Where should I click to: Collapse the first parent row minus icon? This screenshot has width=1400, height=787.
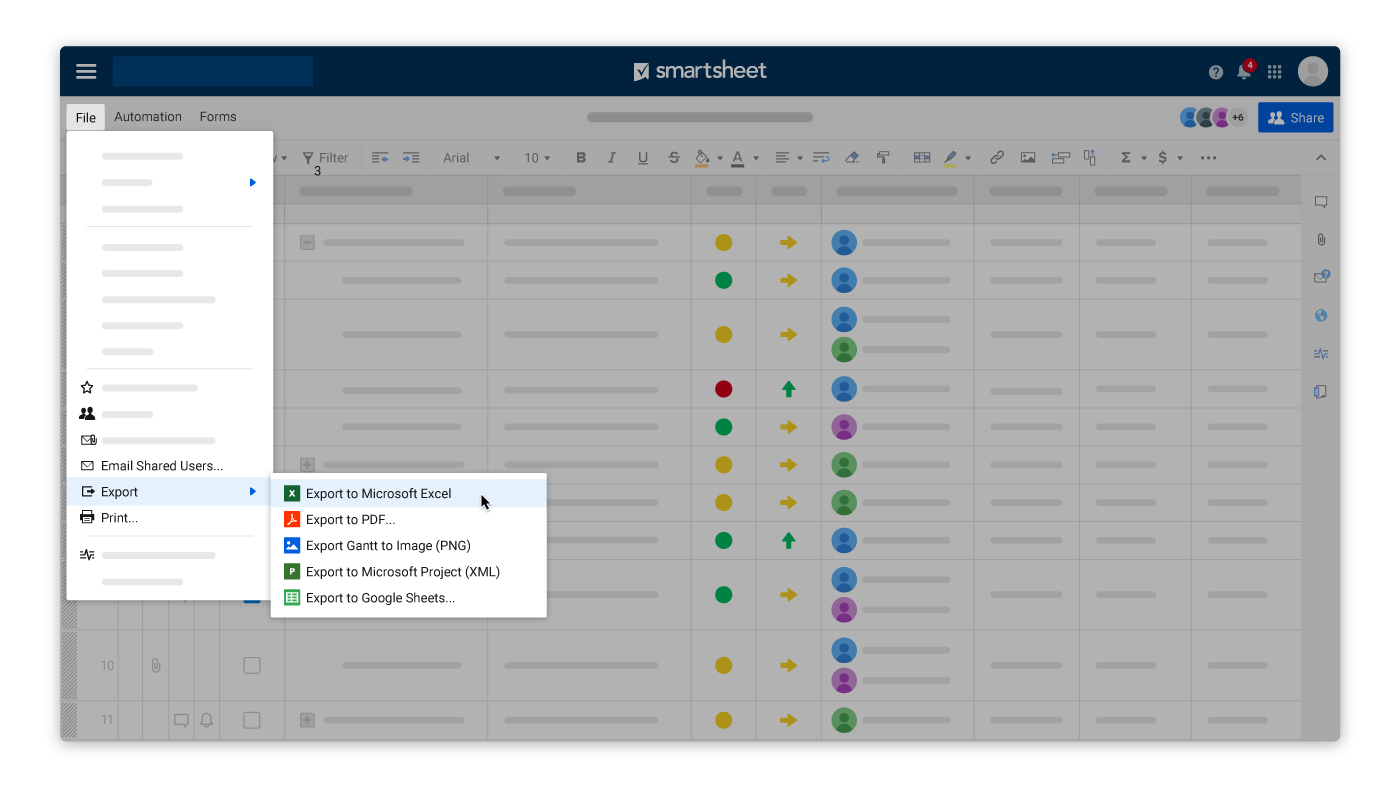[x=307, y=242]
